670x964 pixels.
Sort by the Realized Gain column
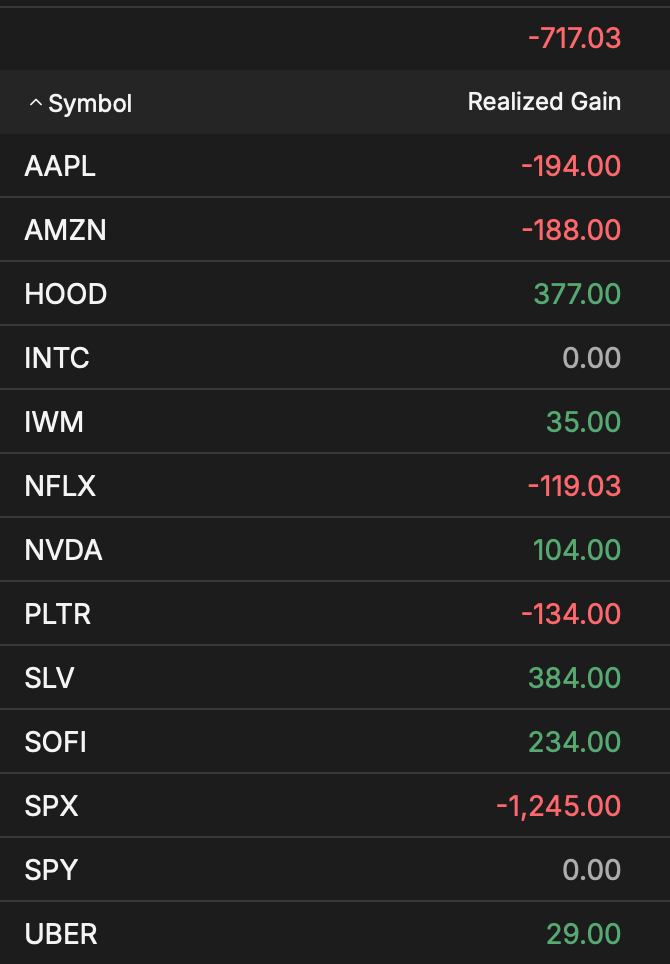click(544, 101)
